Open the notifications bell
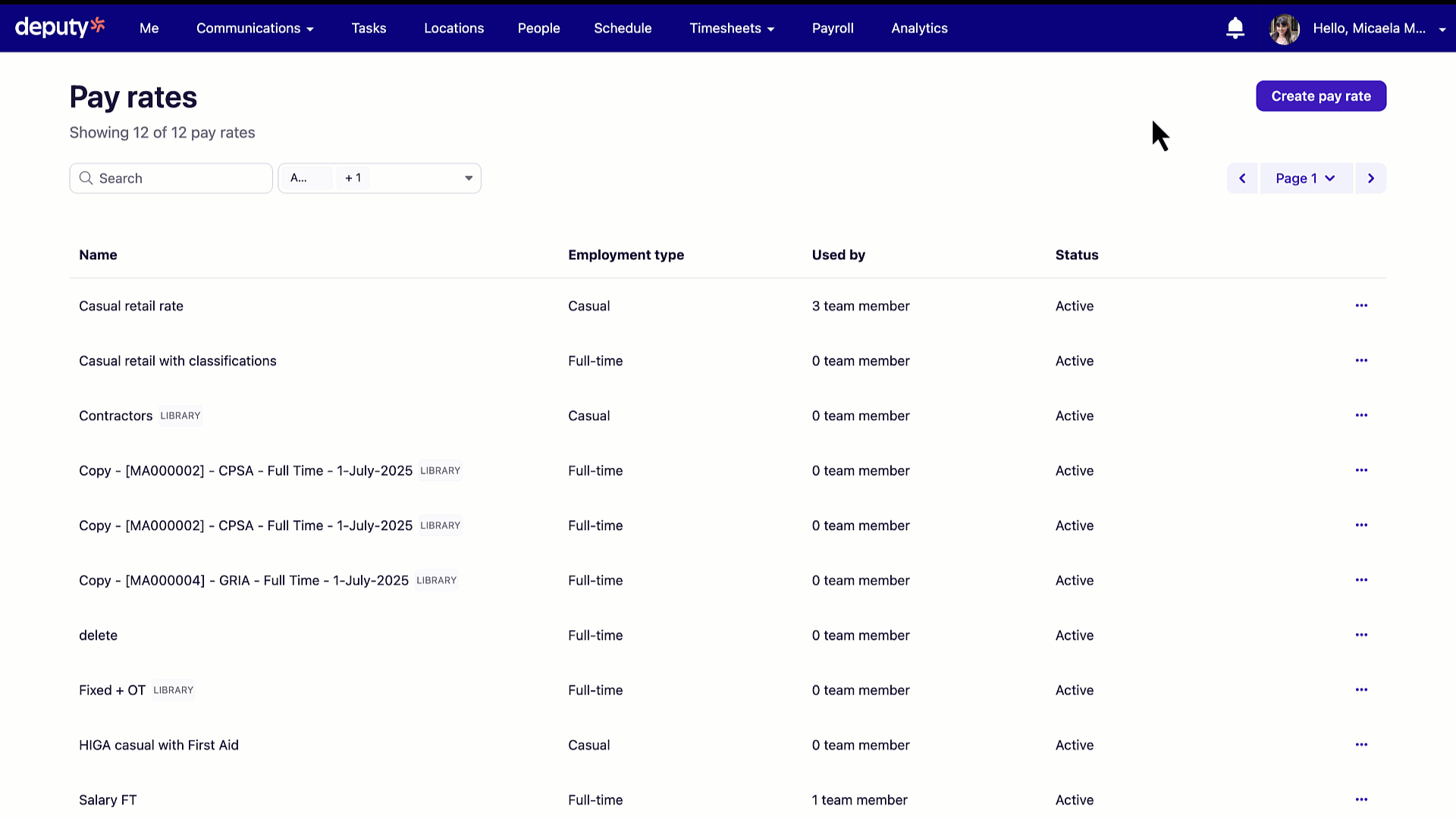Image resolution: width=1456 pixels, height=819 pixels. 1235,27
